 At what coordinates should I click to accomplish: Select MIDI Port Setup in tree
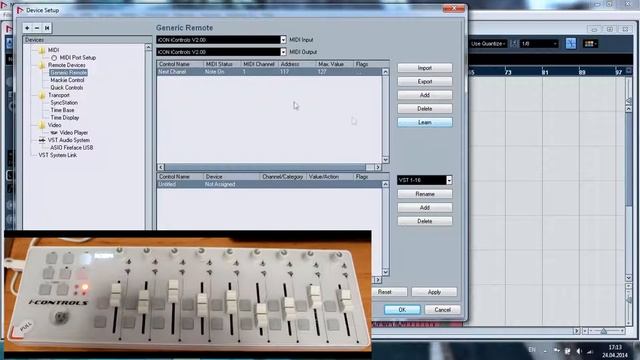pyautogui.click(x=78, y=58)
